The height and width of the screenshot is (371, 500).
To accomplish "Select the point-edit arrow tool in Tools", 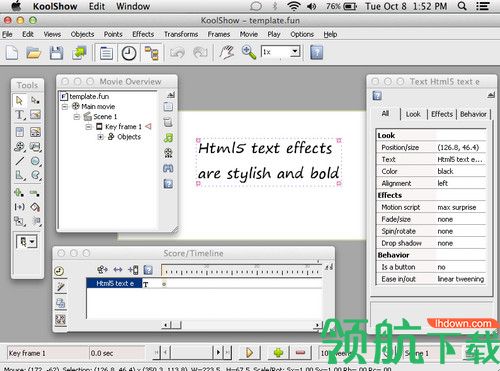I will tap(35, 100).
